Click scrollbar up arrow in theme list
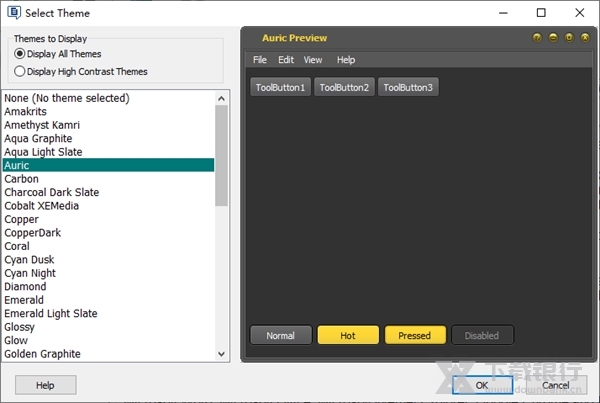 222,98
